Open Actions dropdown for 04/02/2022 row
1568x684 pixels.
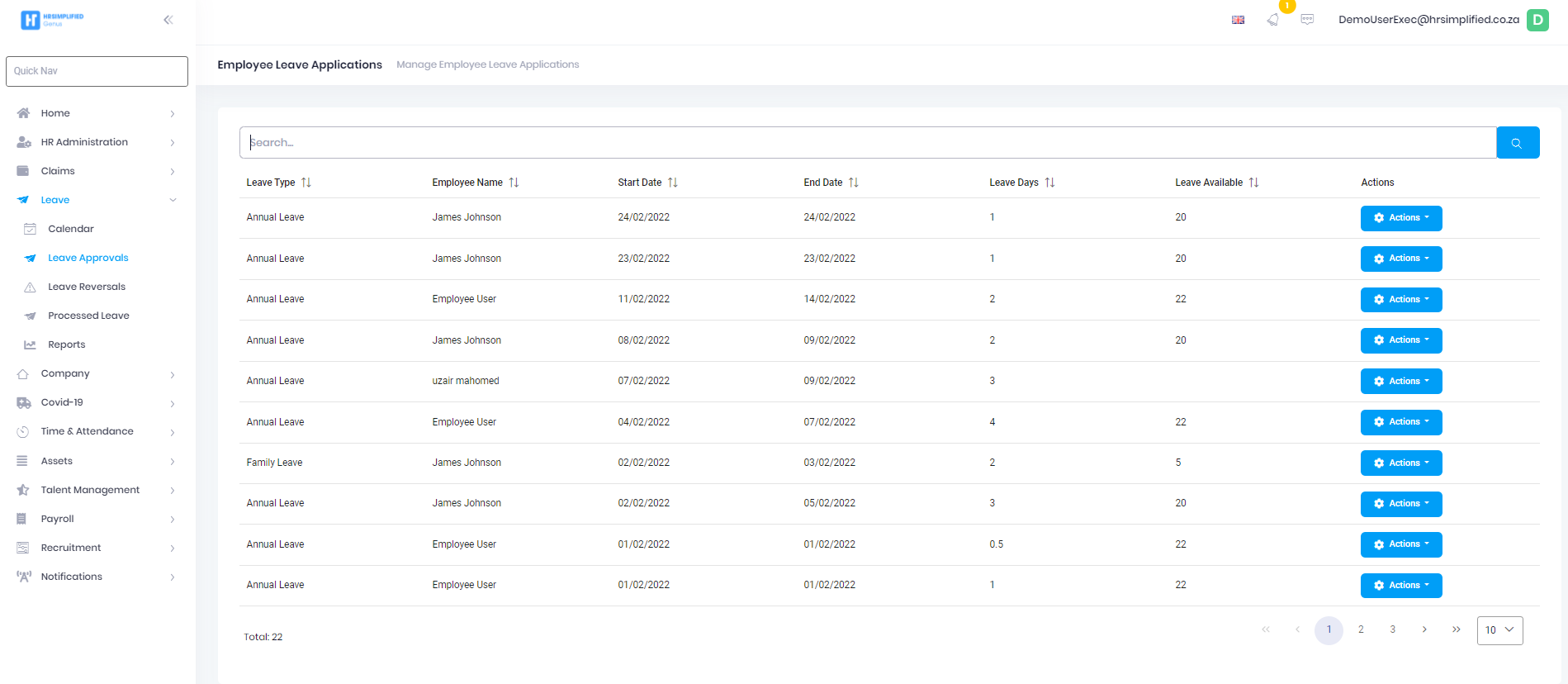[x=1401, y=422]
